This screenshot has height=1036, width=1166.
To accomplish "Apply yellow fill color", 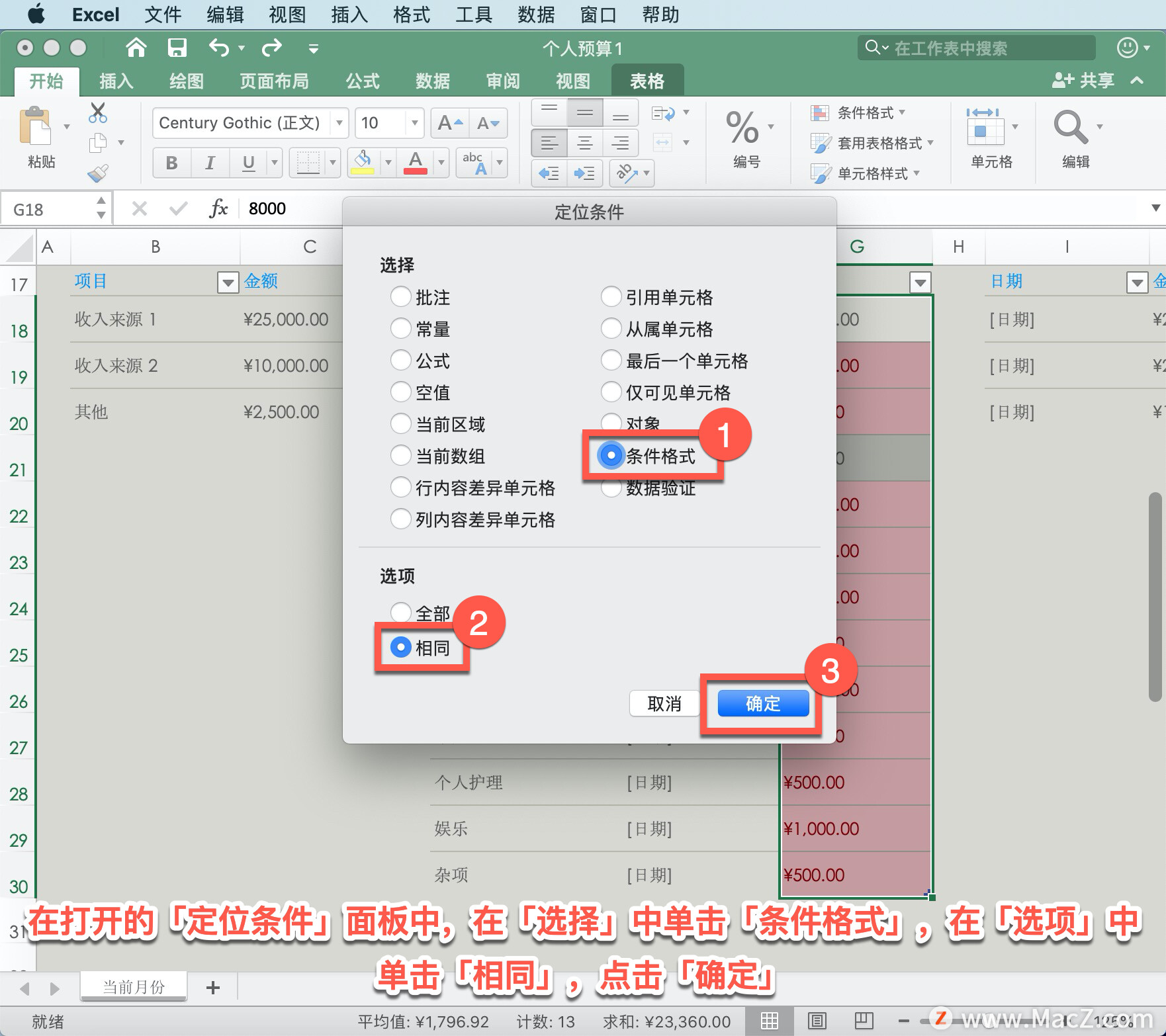I will pyautogui.click(x=362, y=163).
